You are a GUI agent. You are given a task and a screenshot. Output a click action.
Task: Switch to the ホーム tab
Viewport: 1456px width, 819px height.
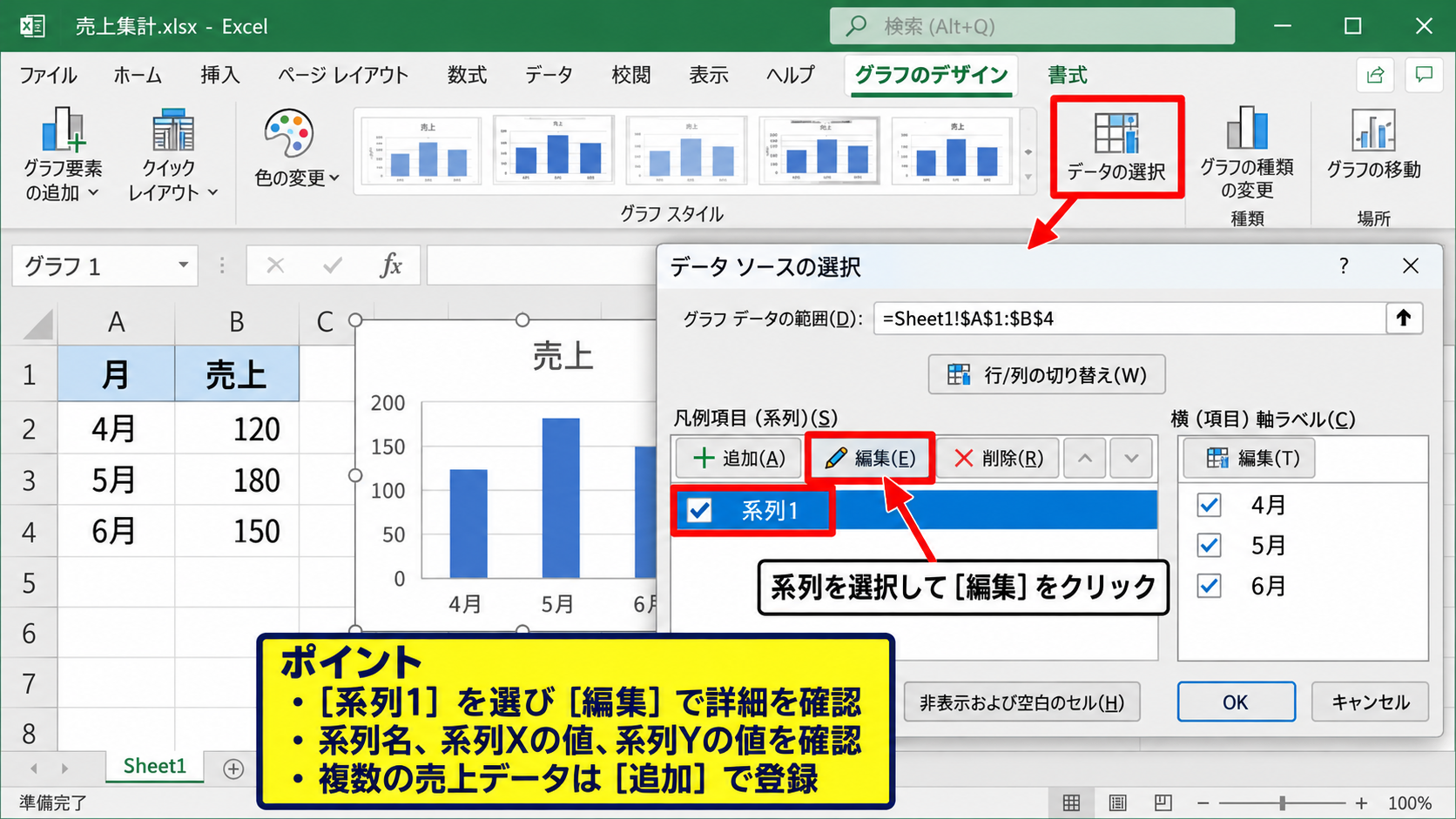[138, 75]
